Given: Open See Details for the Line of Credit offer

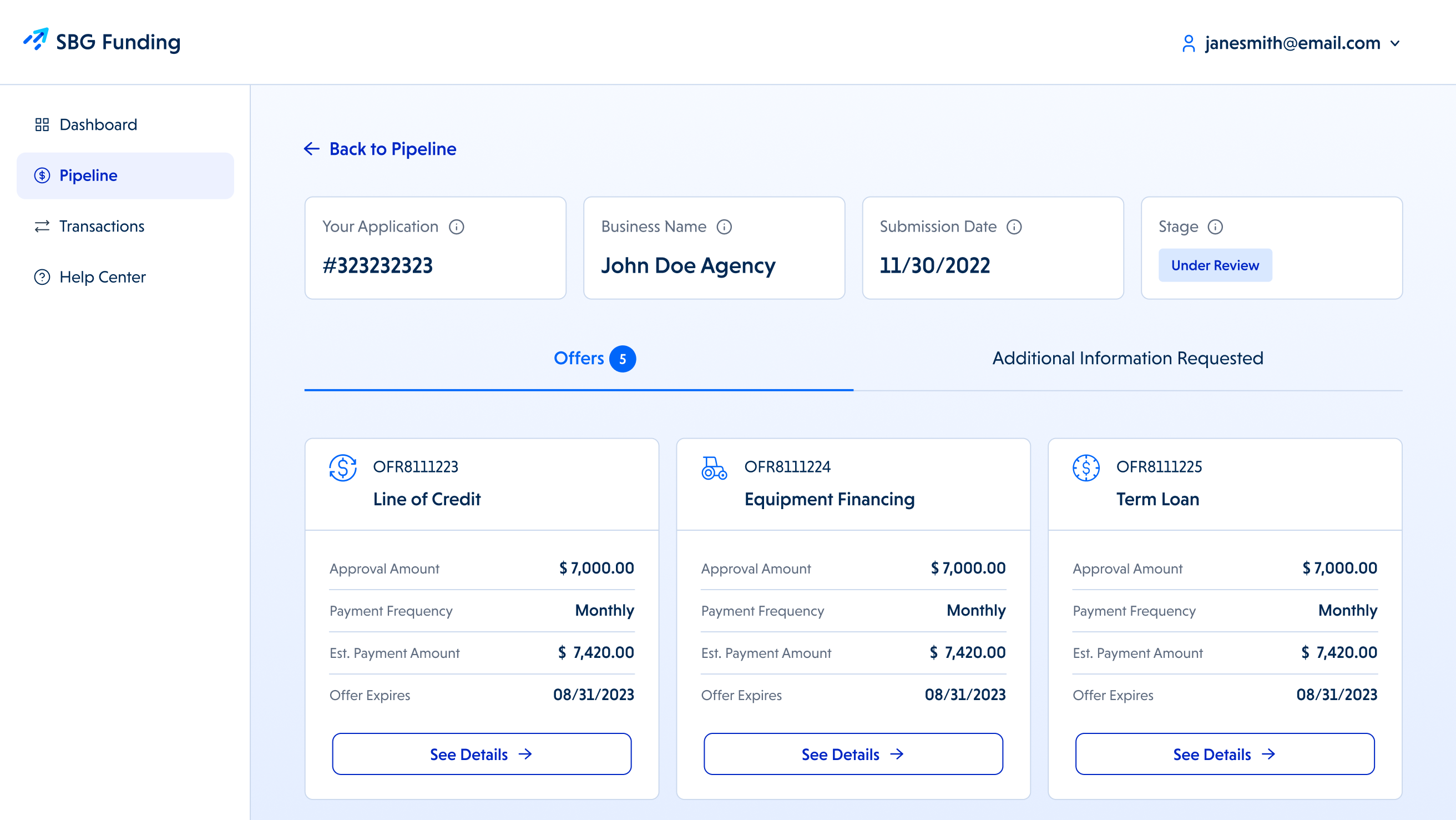Looking at the screenshot, I should pos(482,754).
